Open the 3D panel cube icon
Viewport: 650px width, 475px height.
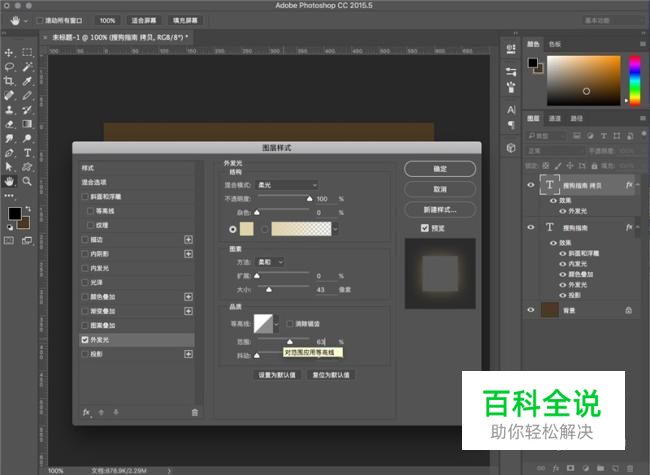click(511, 148)
